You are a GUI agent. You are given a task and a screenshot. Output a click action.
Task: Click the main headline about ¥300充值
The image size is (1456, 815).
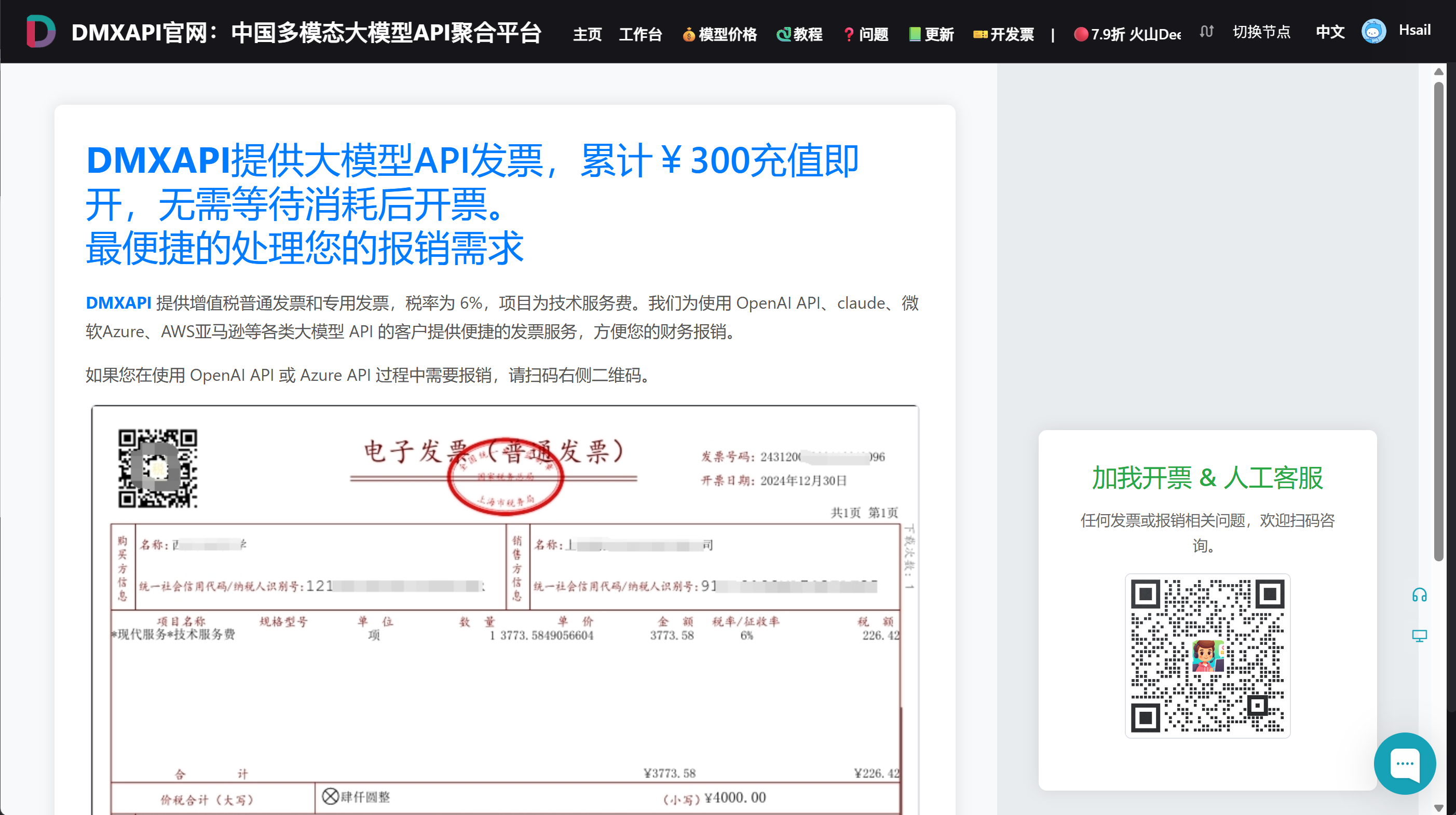[472, 203]
